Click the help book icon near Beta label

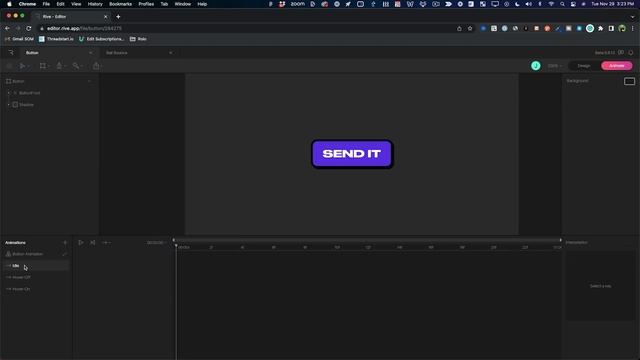click(621, 53)
